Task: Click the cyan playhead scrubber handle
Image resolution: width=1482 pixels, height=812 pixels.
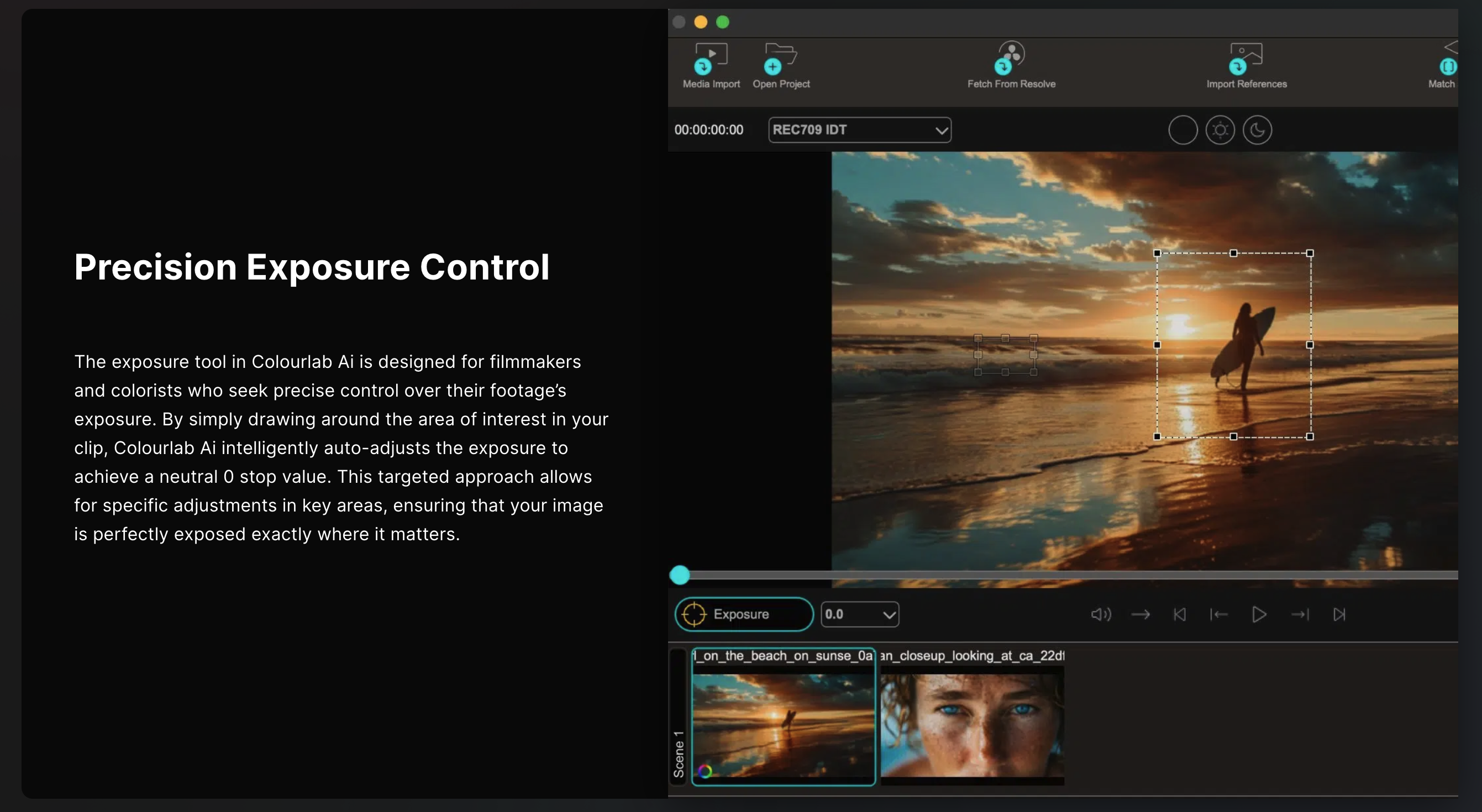Action: tap(680, 575)
